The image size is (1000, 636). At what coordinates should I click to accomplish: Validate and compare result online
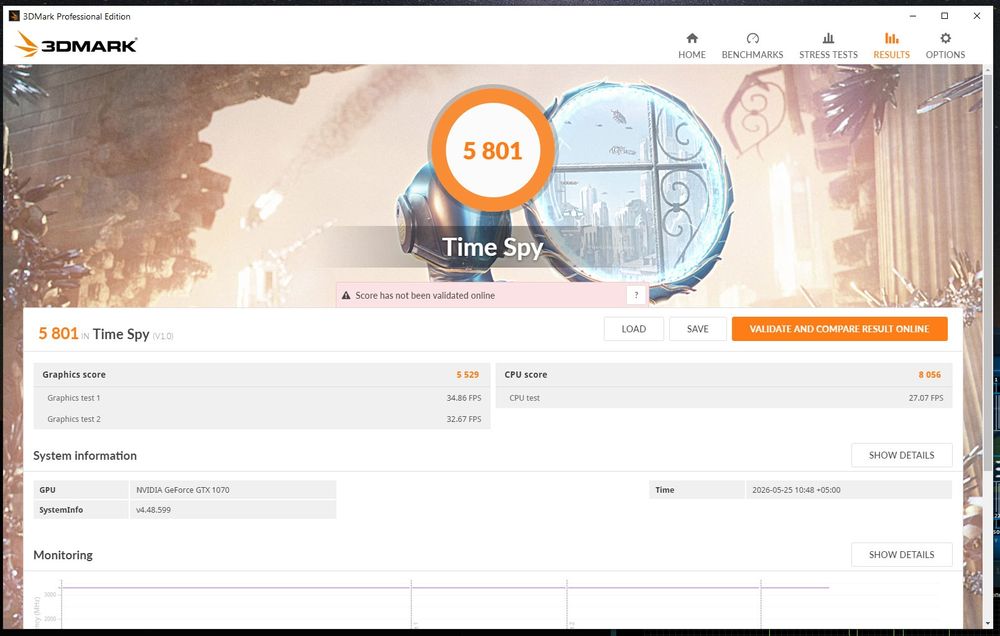click(x=839, y=329)
